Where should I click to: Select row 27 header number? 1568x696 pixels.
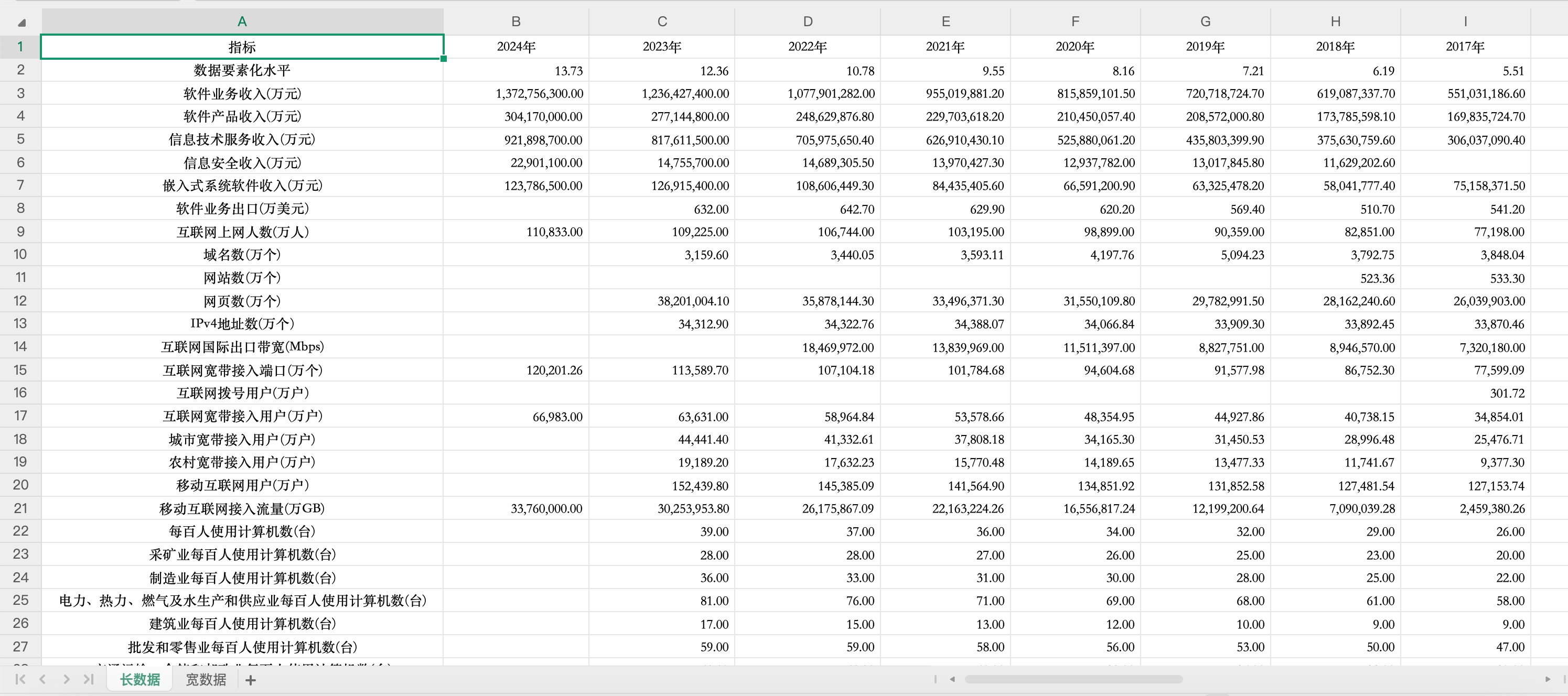20,646
